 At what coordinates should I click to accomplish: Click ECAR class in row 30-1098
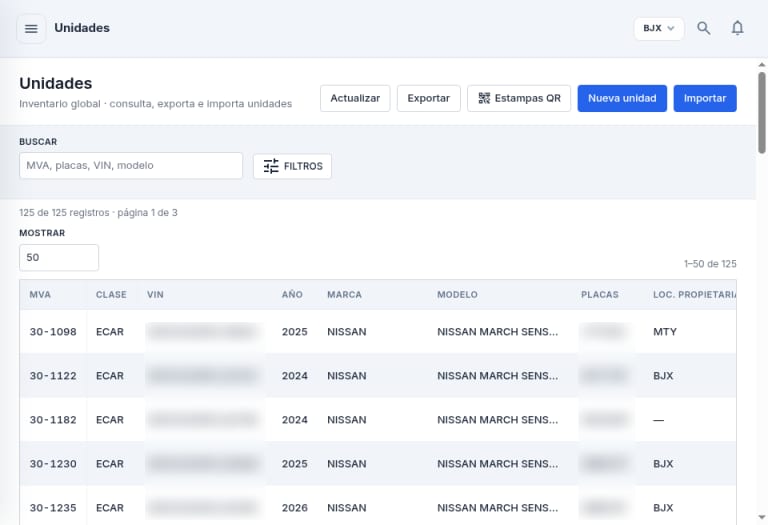tap(110, 332)
